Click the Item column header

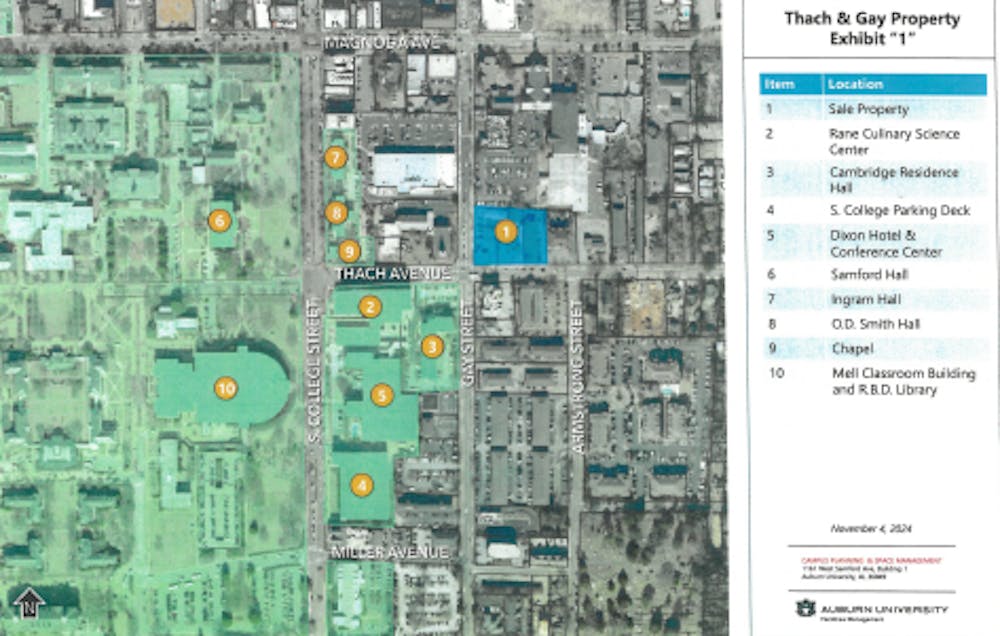[x=779, y=85]
